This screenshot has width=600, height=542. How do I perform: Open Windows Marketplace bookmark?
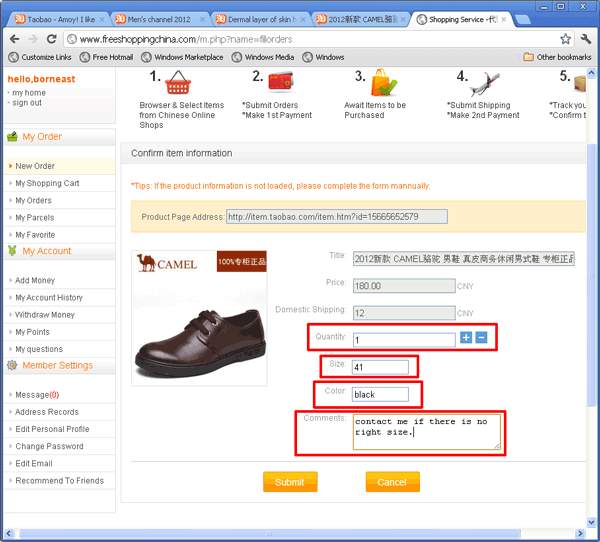[x=182, y=57]
